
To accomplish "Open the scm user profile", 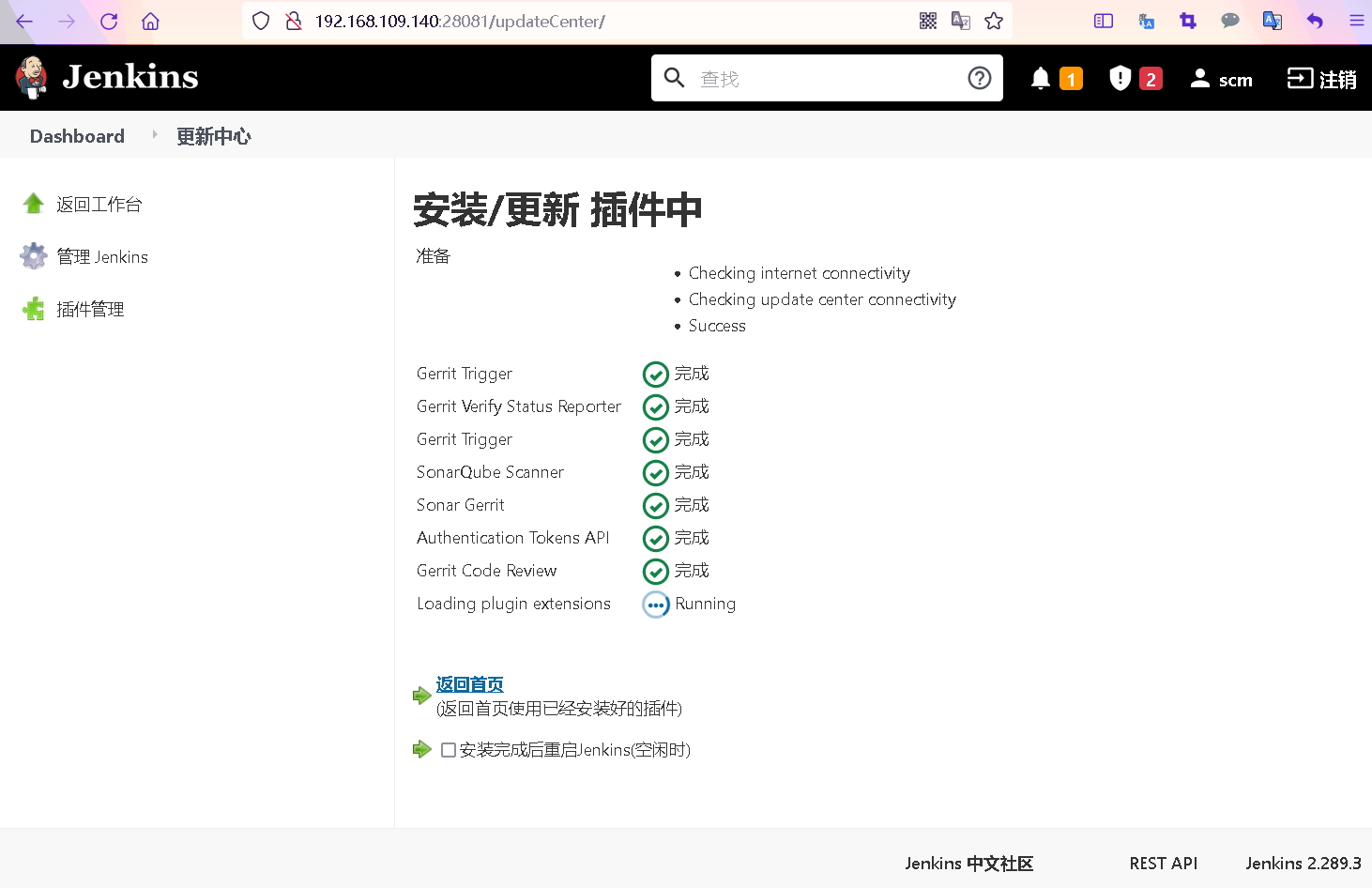I will click(x=1221, y=79).
